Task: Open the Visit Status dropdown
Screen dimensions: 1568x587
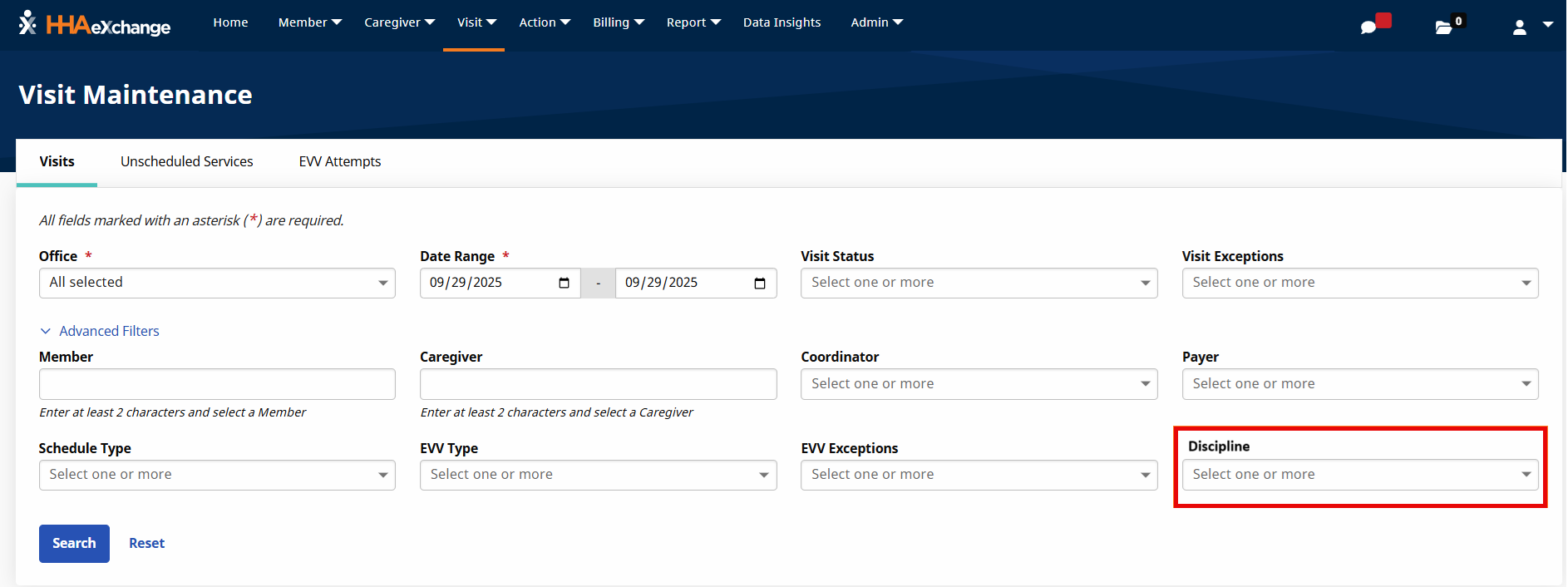Action: click(979, 284)
